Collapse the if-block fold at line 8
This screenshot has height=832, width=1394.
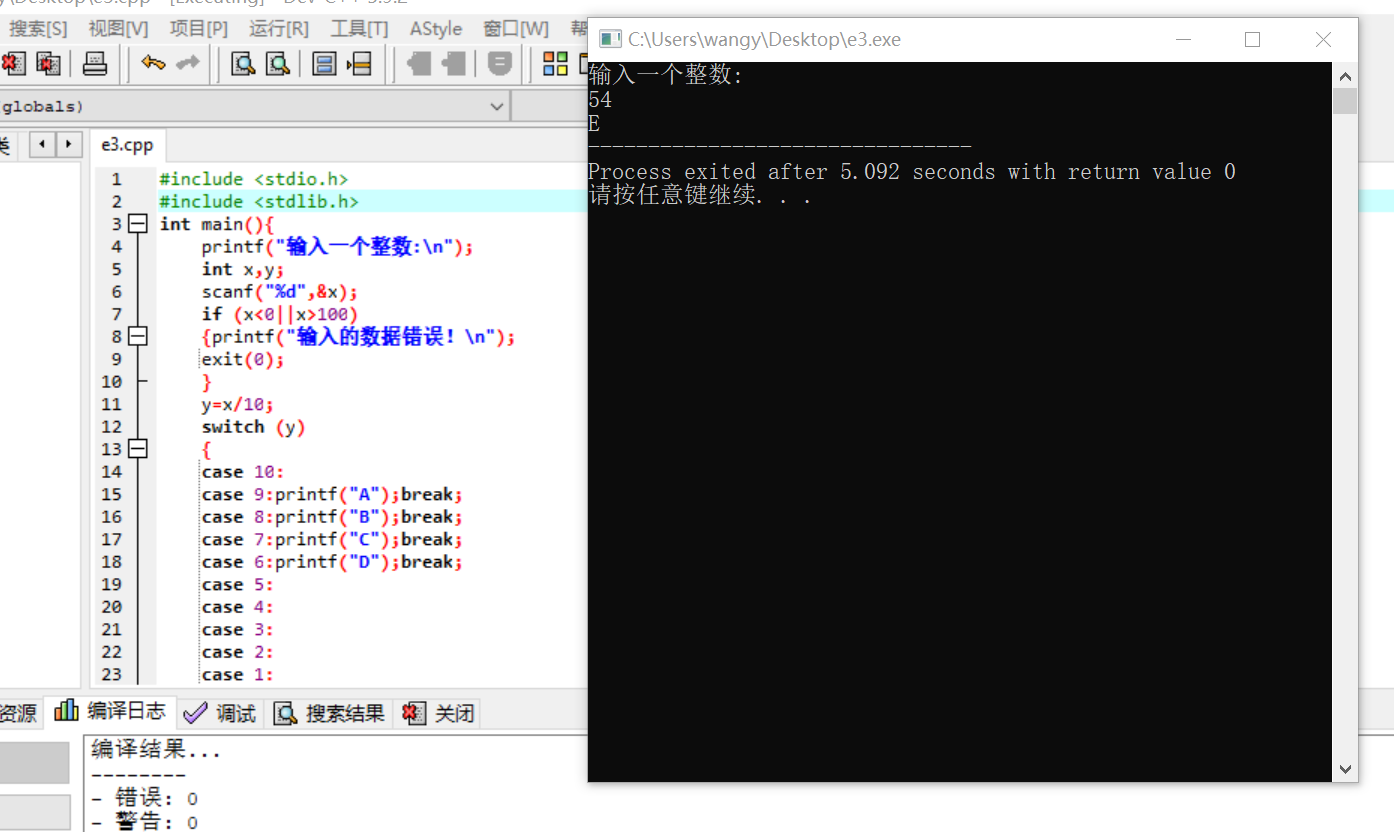(138, 337)
